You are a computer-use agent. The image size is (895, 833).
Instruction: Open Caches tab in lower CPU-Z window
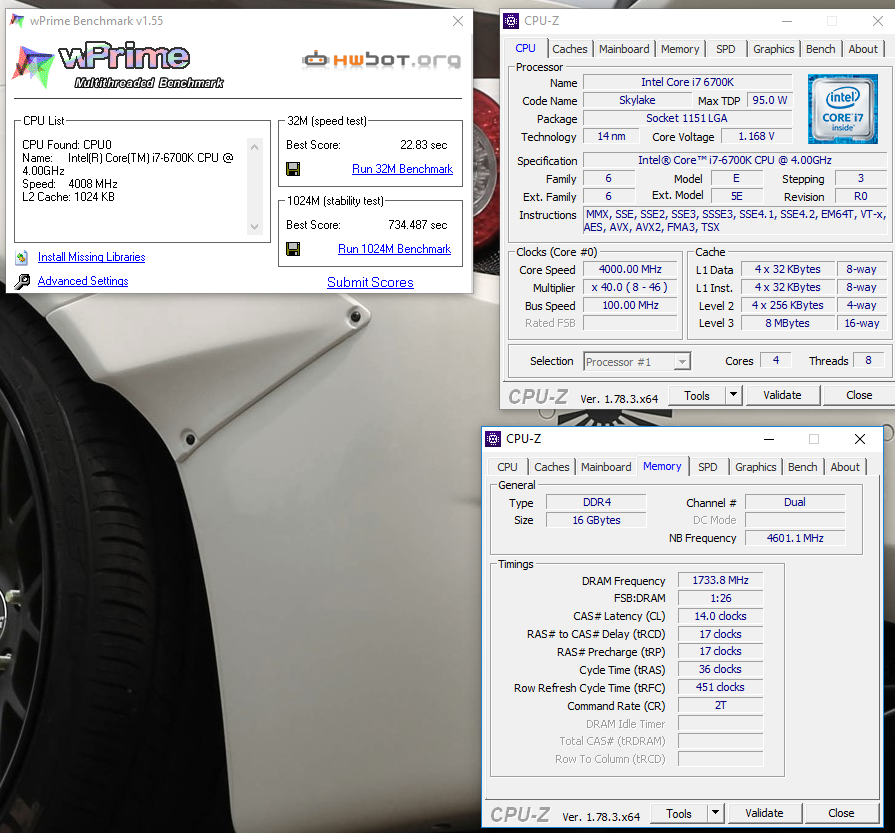[551, 467]
